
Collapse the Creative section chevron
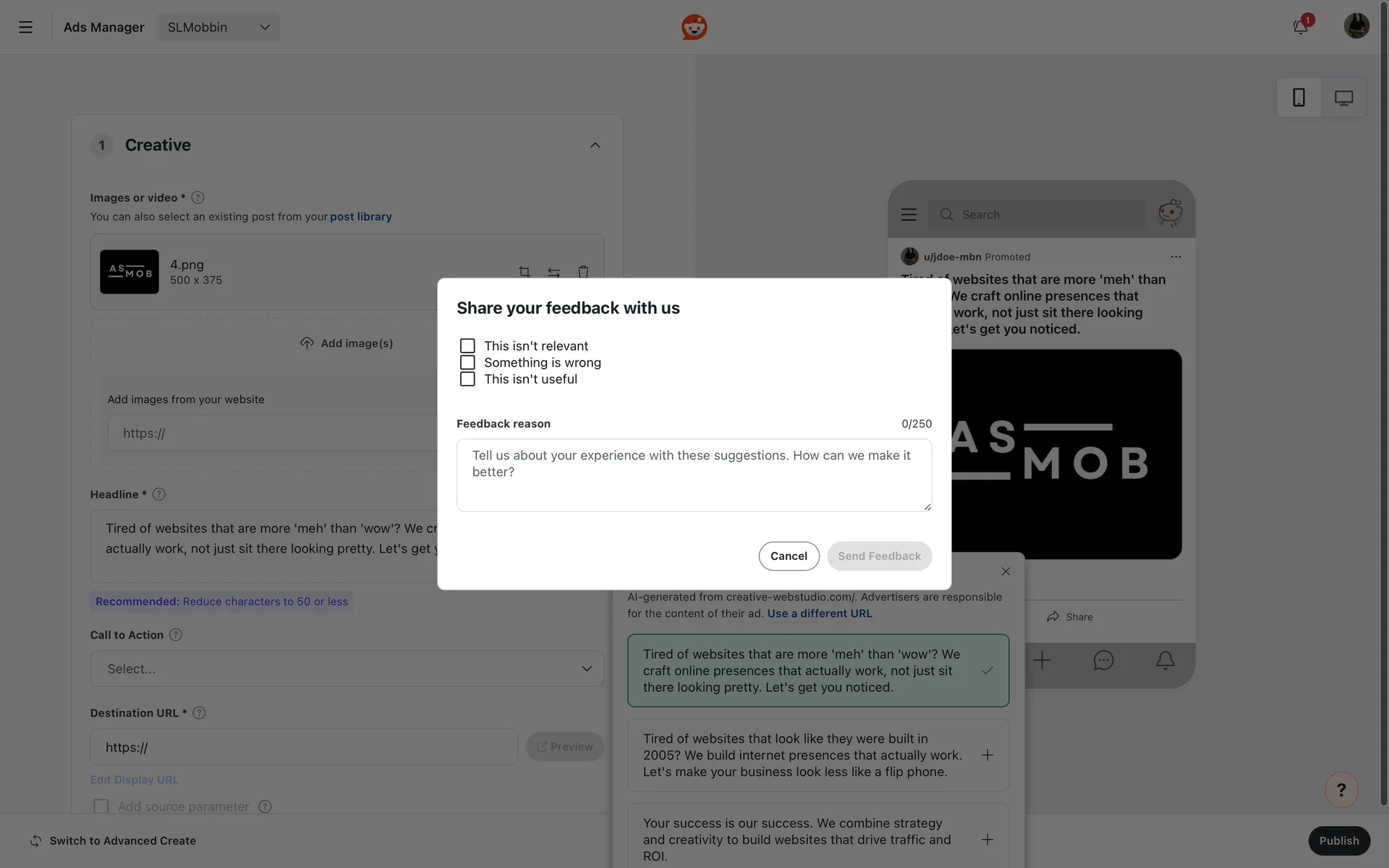click(x=595, y=145)
